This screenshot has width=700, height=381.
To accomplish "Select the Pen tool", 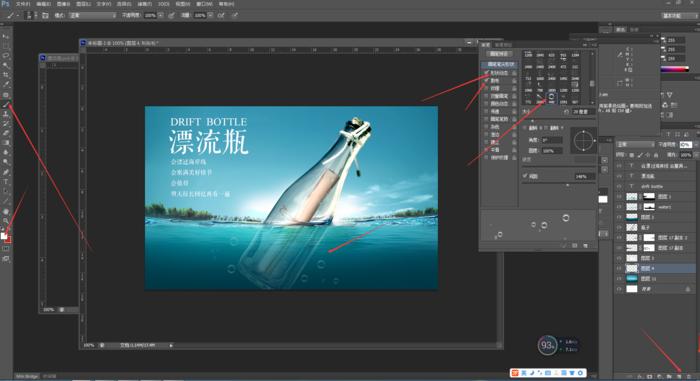I will click(6, 172).
